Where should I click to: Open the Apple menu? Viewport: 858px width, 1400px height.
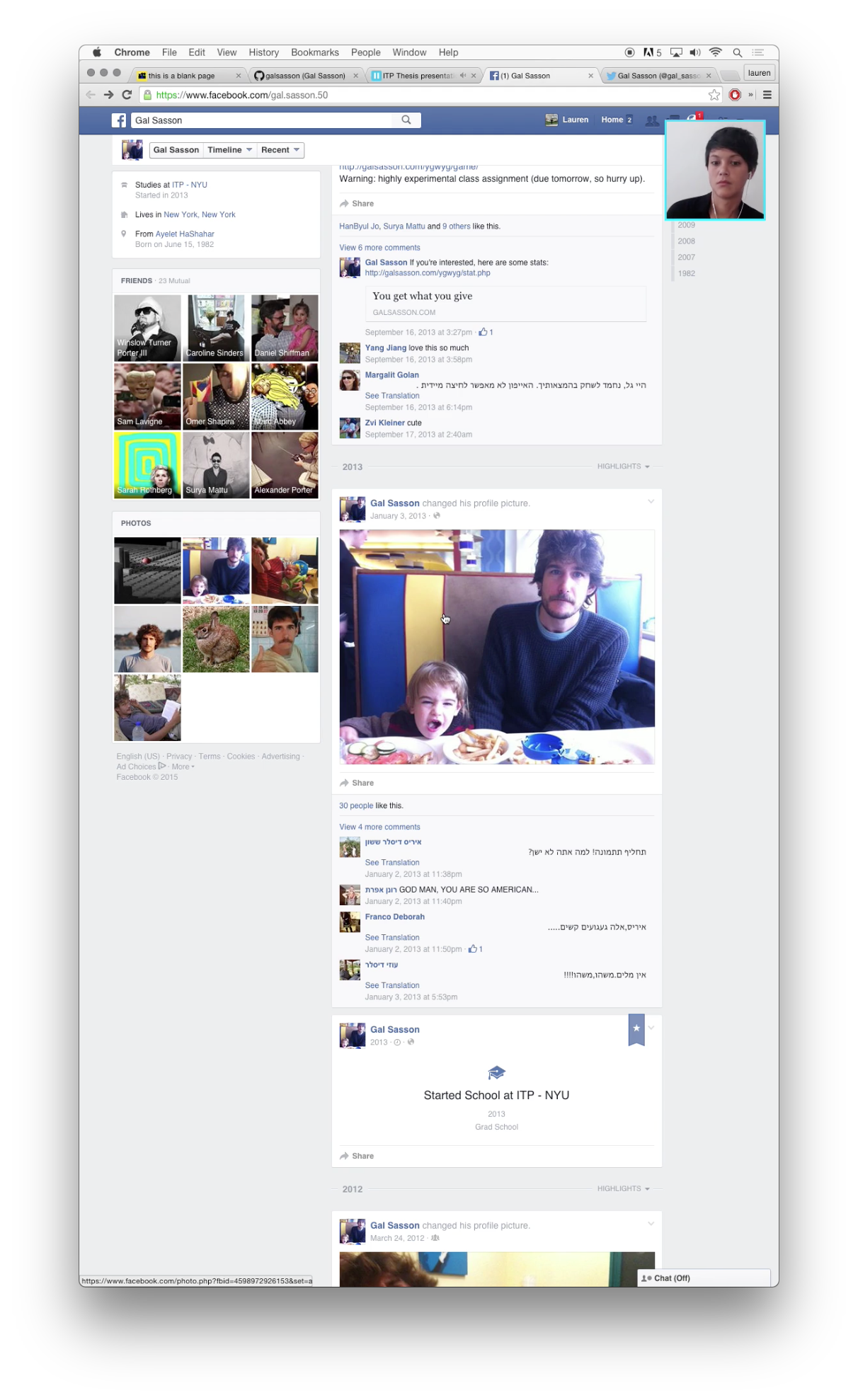(97, 52)
